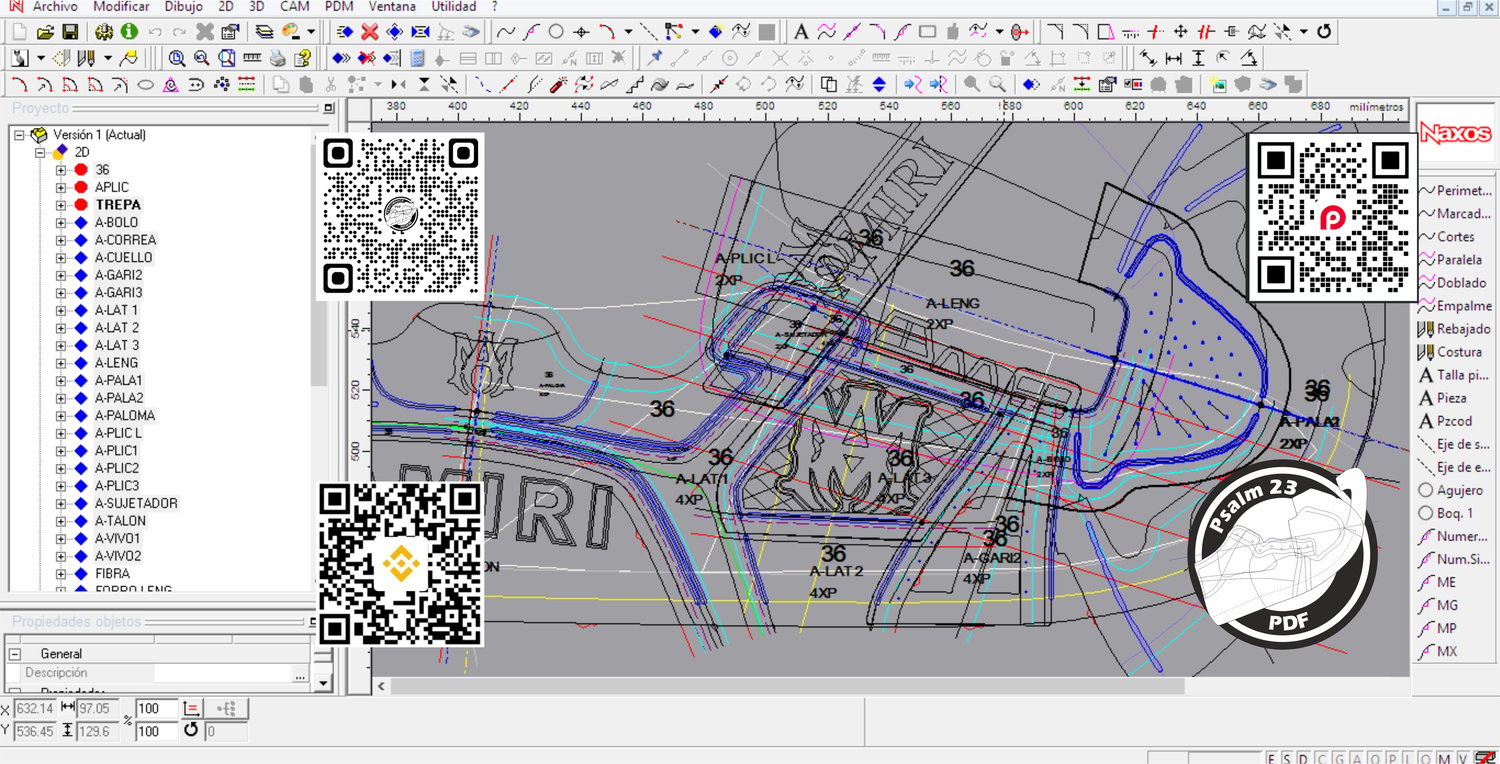This screenshot has height=764, width=1500.
Task: Expand the A-SUJETADOR tree node
Action: pos(61,503)
